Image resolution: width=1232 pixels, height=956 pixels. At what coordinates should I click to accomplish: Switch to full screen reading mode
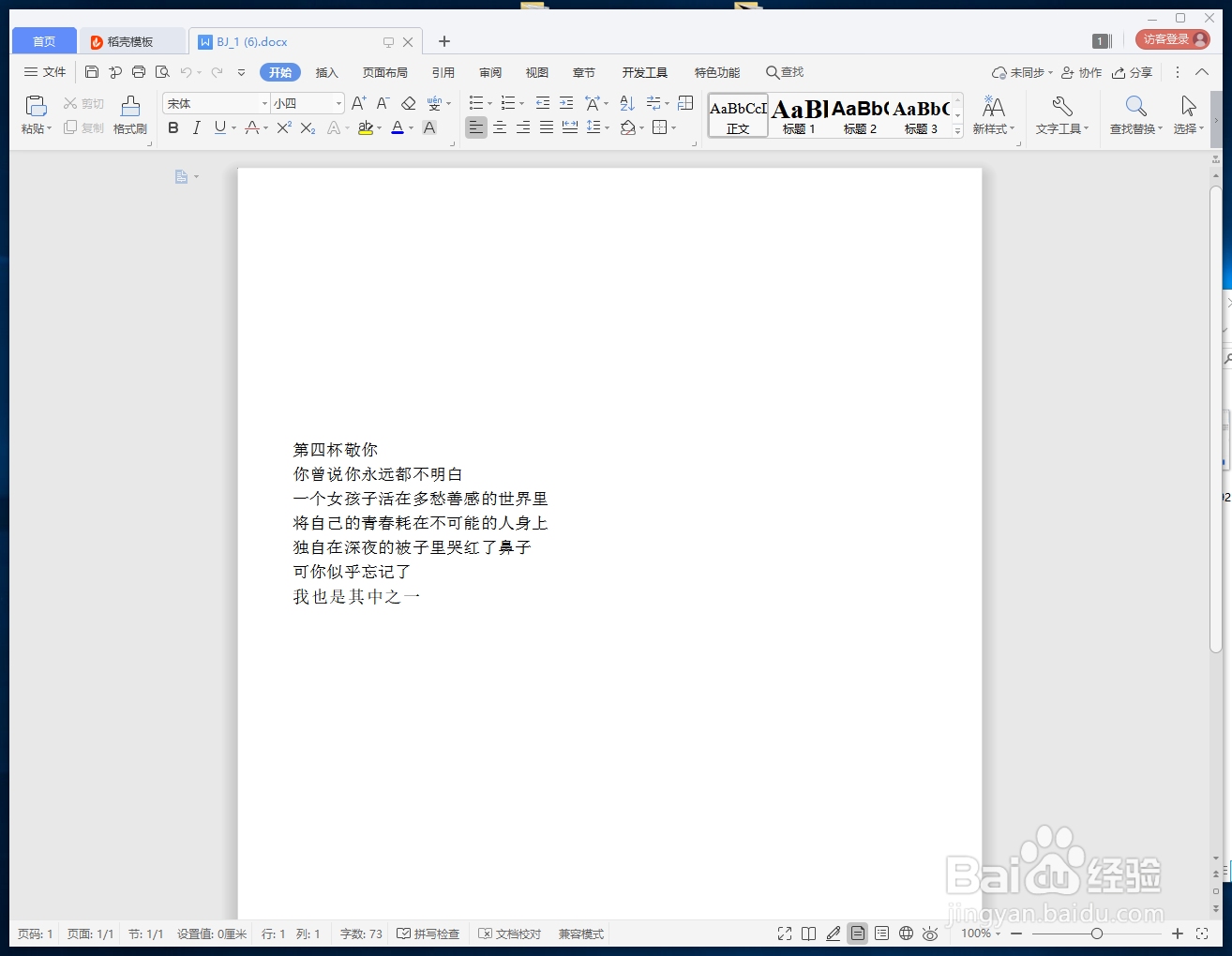tap(785, 934)
